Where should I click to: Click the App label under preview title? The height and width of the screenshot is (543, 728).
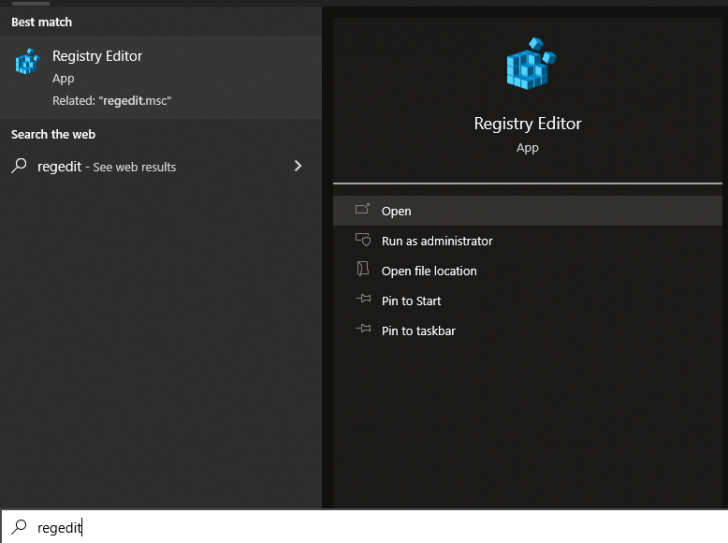pyautogui.click(x=527, y=148)
